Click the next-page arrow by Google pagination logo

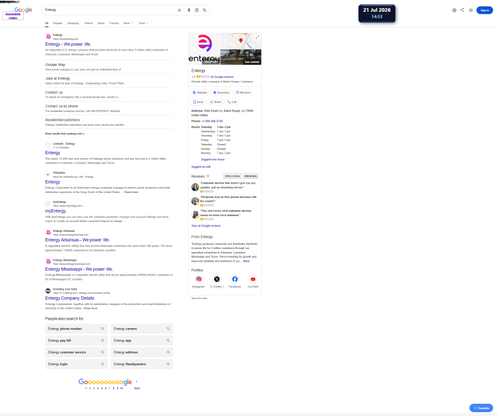click(x=137, y=382)
